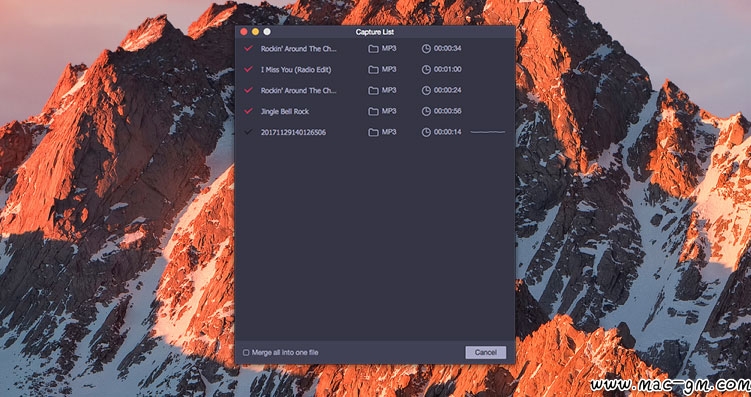Click folder icon next to Jingle Bell Rock
This screenshot has height=397, width=751.
373,112
